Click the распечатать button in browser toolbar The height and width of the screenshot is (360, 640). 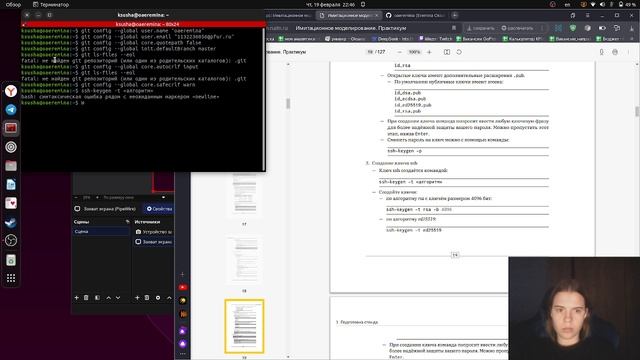click(517, 28)
